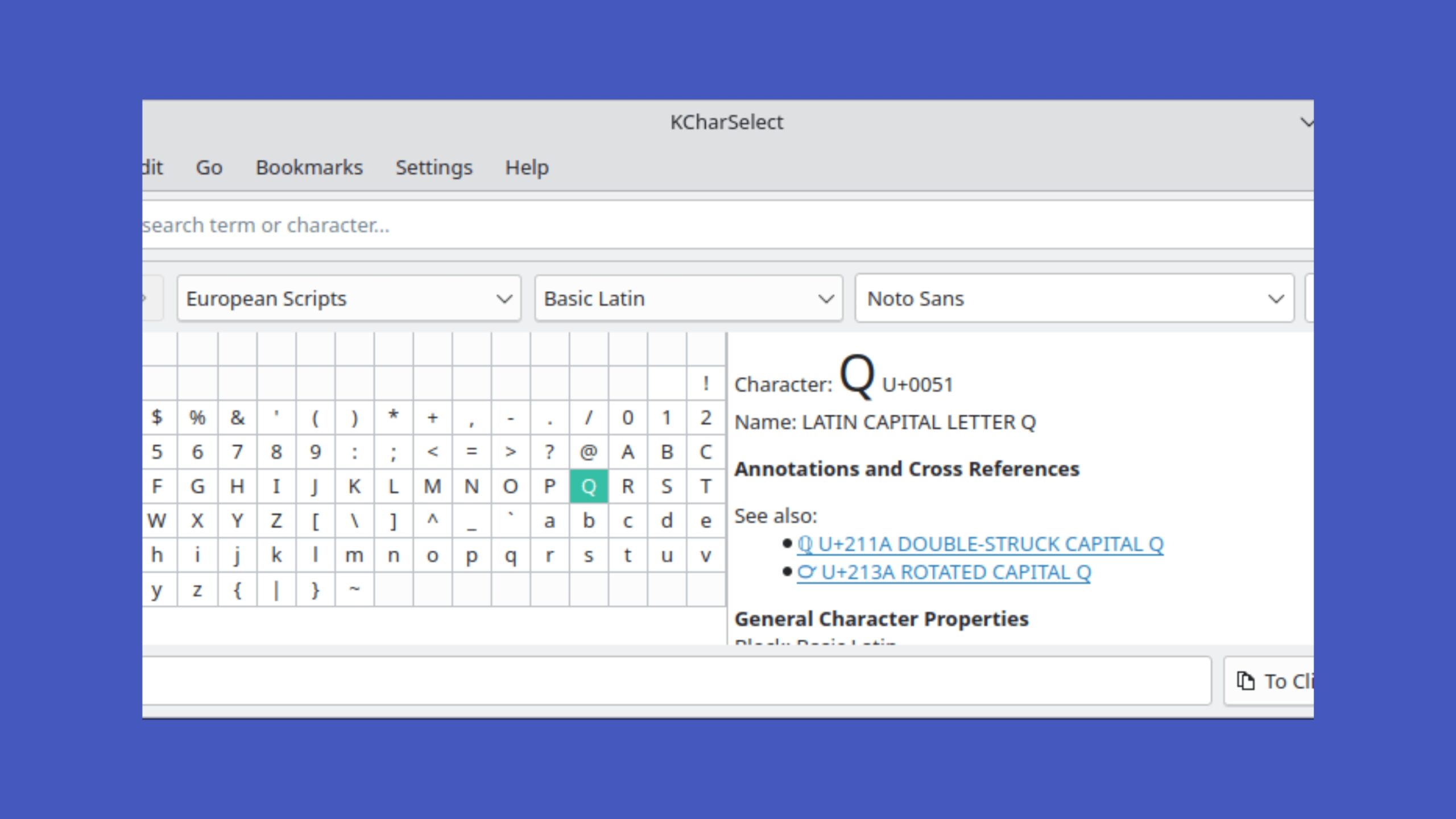Click the U+0051 code point text
The image size is (1456, 819).
coord(917,385)
